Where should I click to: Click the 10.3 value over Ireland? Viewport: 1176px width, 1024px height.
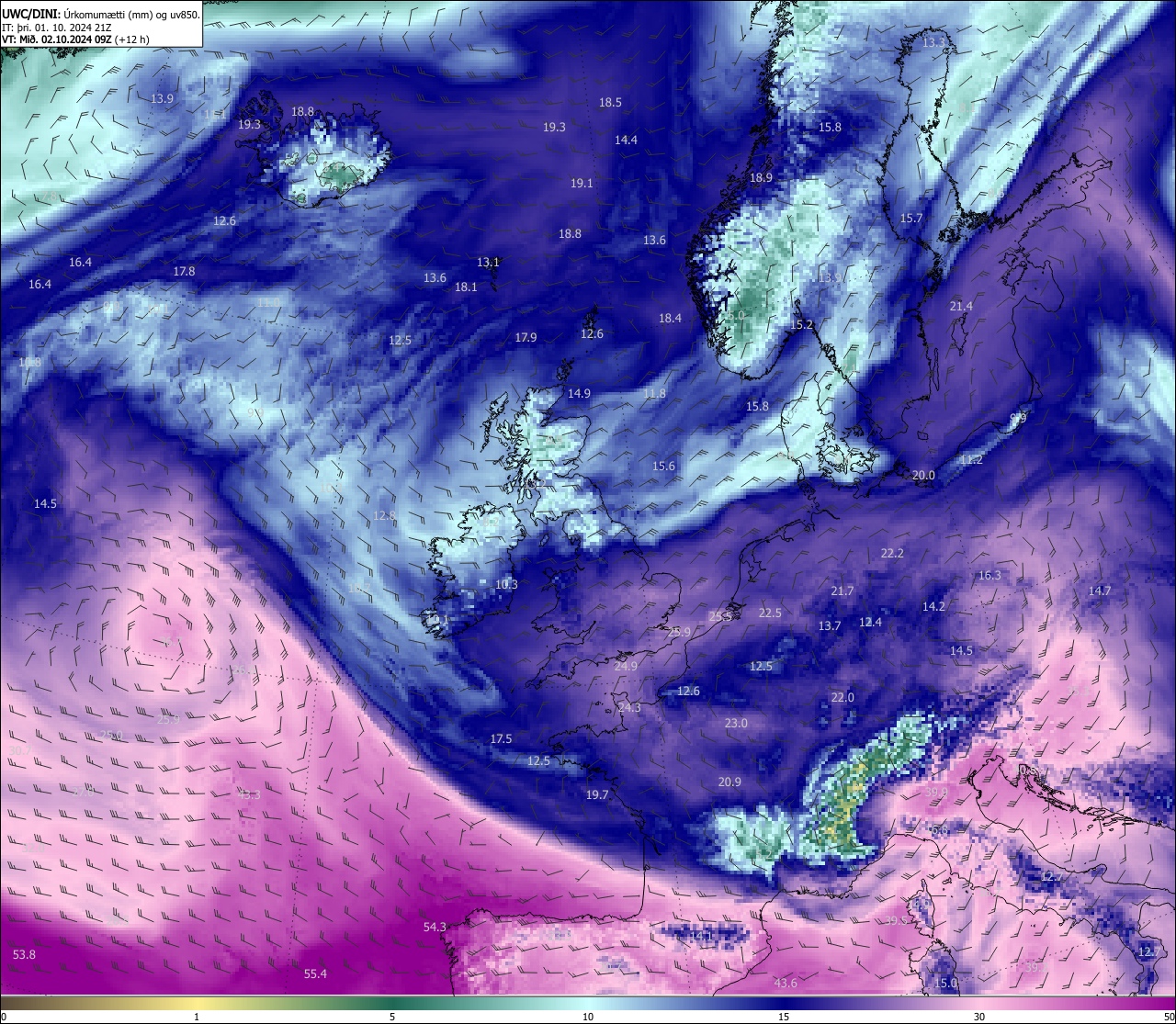pyautogui.click(x=506, y=584)
